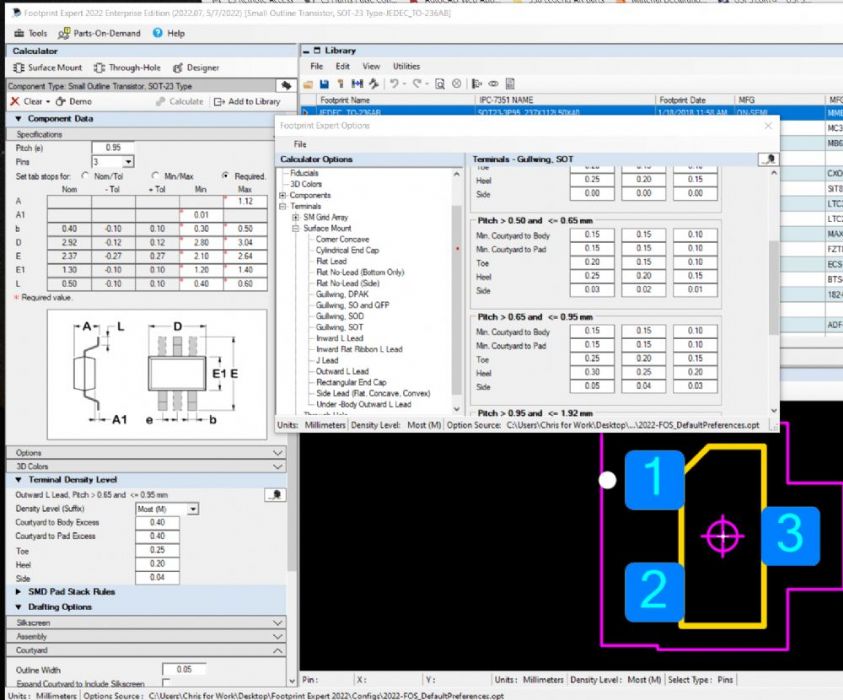
Task: Expand the 3D Colors chevron panel
Action: [277, 466]
